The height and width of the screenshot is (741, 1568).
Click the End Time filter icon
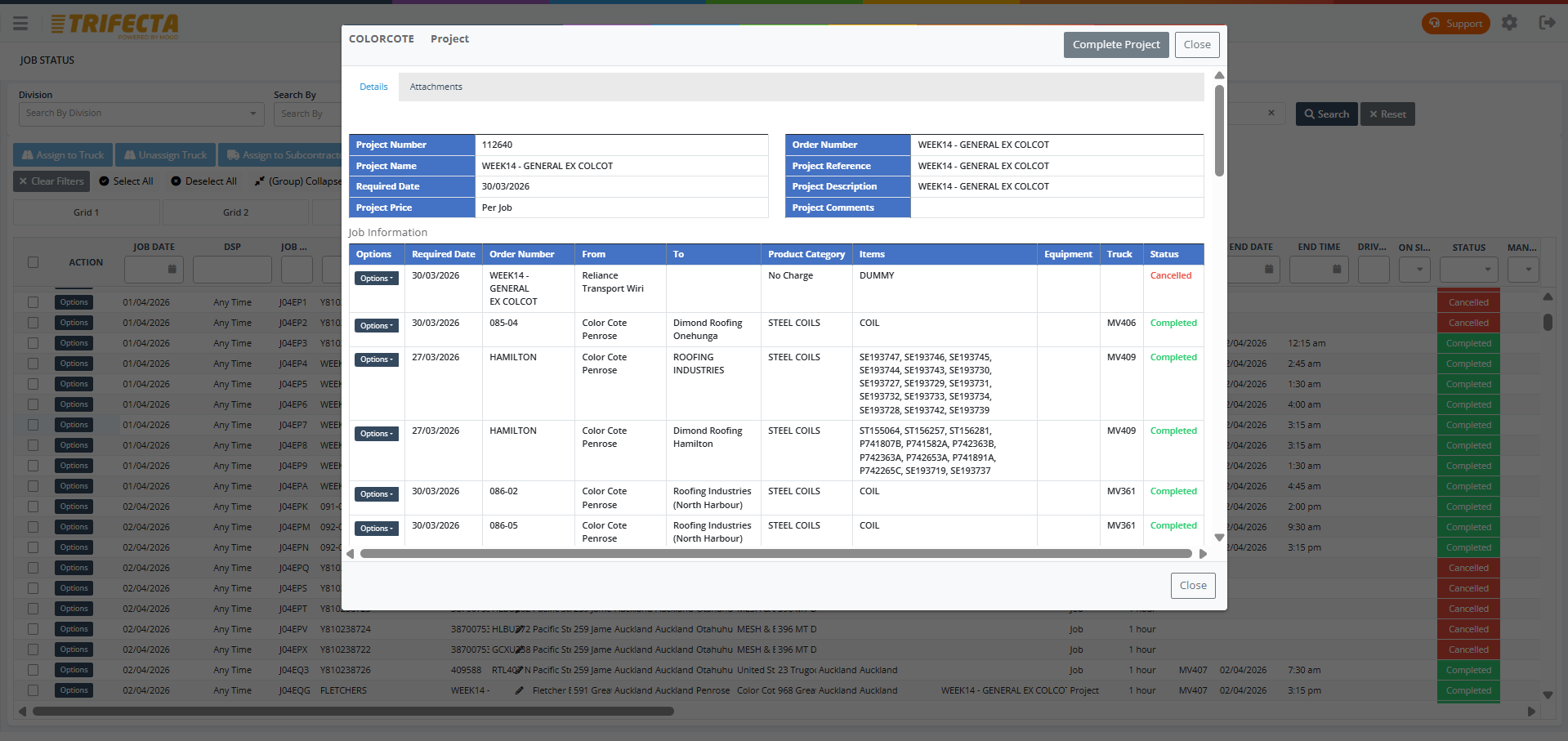(1337, 269)
